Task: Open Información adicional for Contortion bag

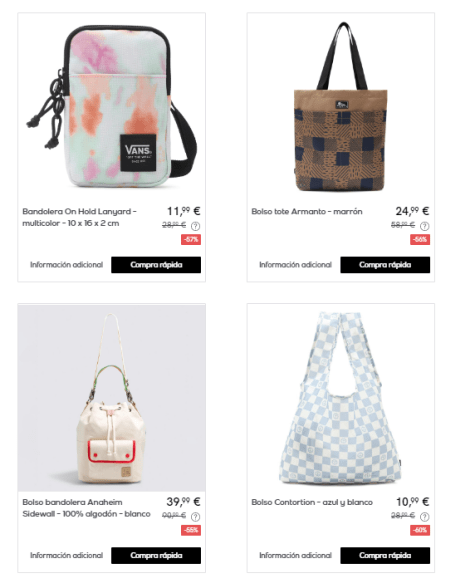Action: (295, 555)
